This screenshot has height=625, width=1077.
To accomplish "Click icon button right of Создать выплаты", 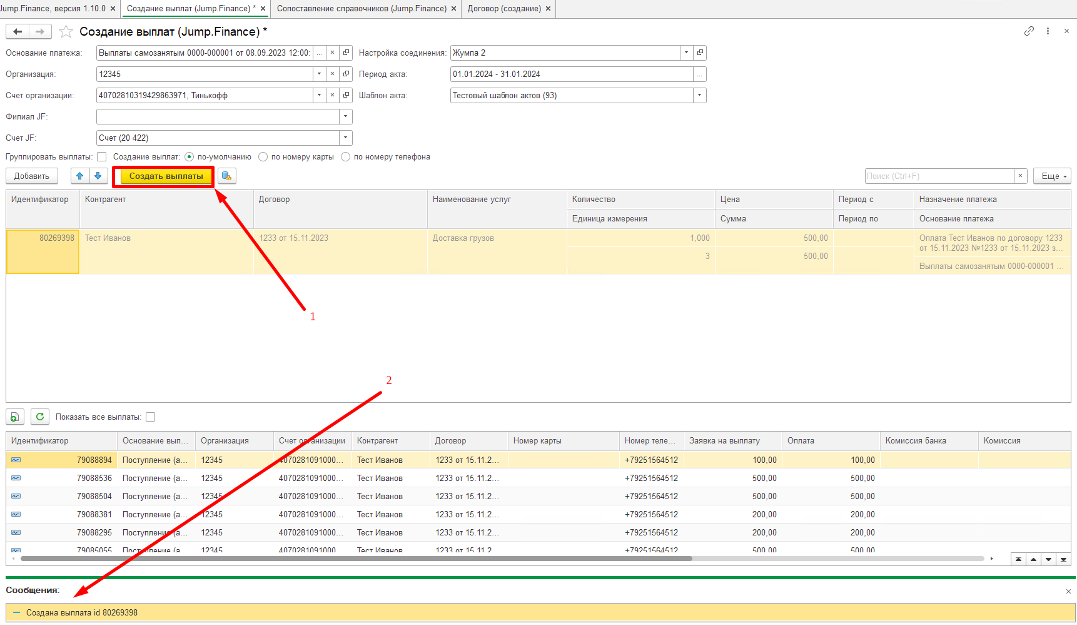I will click(x=228, y=176).
